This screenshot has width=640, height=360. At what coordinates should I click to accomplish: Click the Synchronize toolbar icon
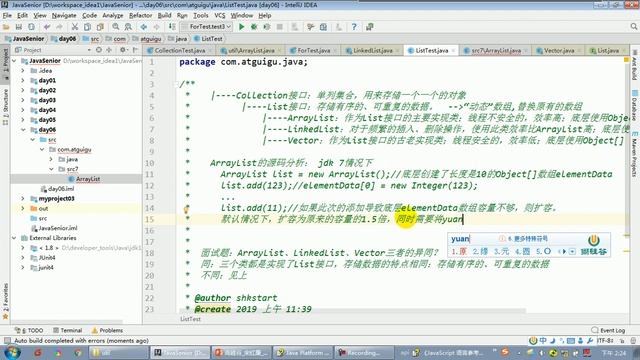[x=31, y=27]
